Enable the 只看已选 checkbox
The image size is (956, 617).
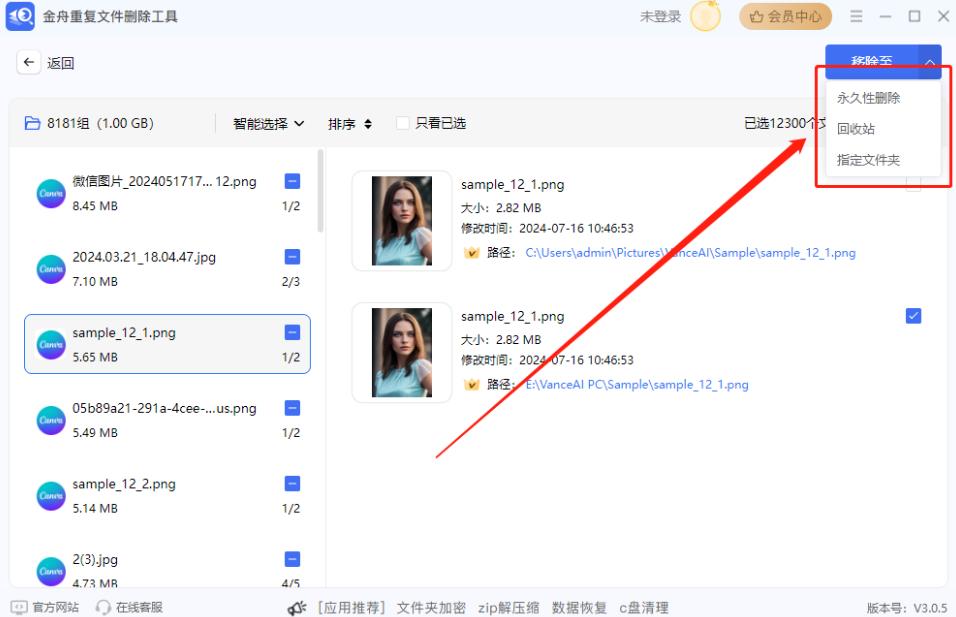(x=402, y=123)
